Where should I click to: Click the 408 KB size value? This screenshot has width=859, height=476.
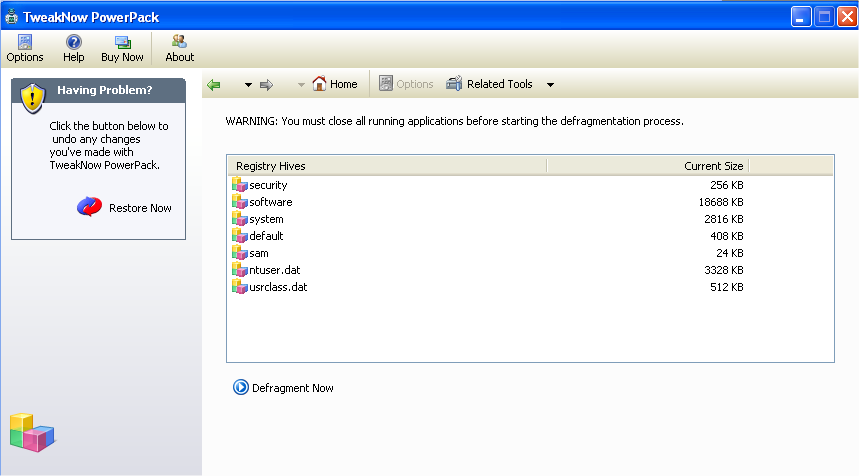726,236
